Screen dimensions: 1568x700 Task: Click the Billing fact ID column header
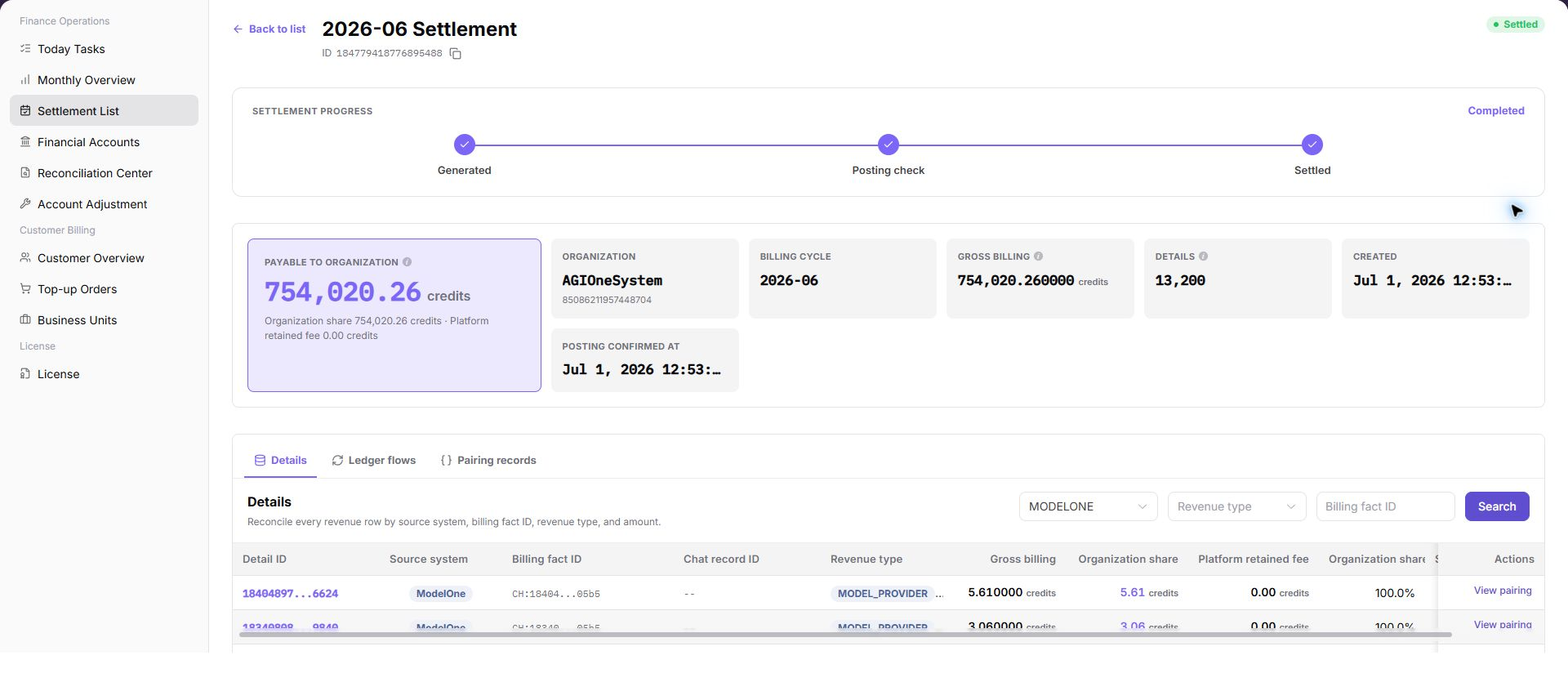pos(546,560)
